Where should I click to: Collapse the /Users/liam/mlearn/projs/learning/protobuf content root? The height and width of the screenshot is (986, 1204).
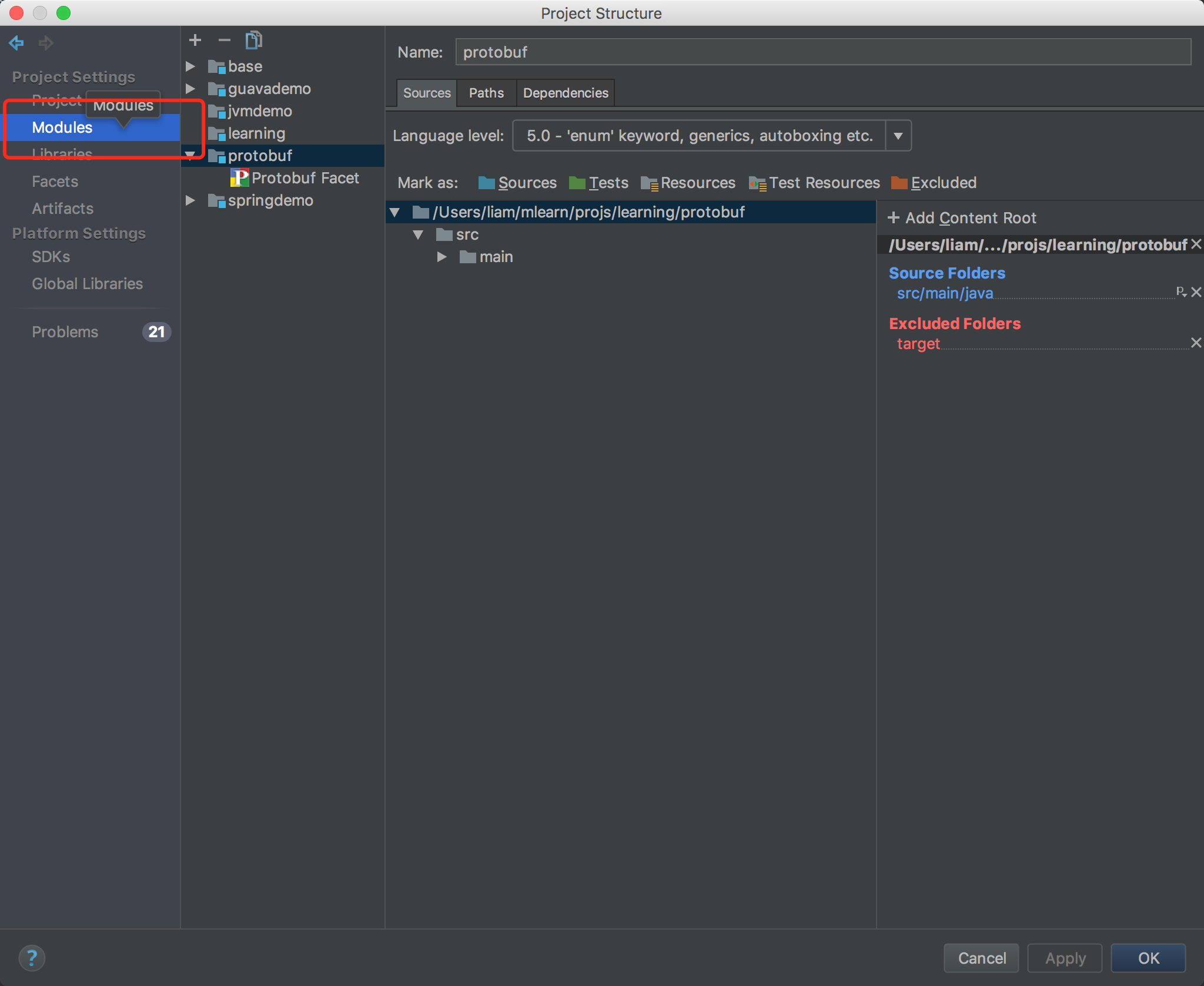(x=395, y=212)
